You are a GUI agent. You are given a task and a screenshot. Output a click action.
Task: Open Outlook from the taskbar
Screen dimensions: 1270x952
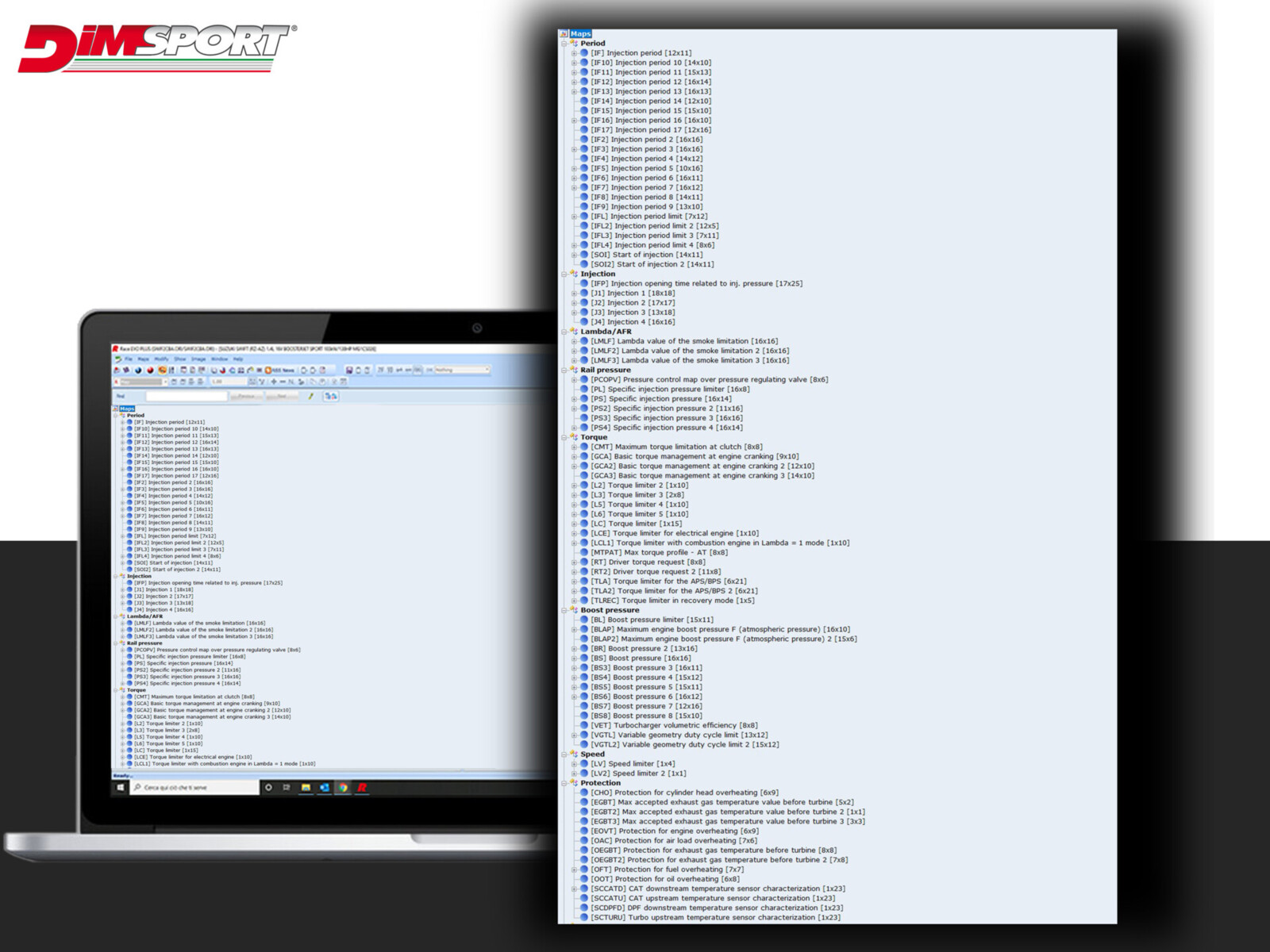coord(324,788)
